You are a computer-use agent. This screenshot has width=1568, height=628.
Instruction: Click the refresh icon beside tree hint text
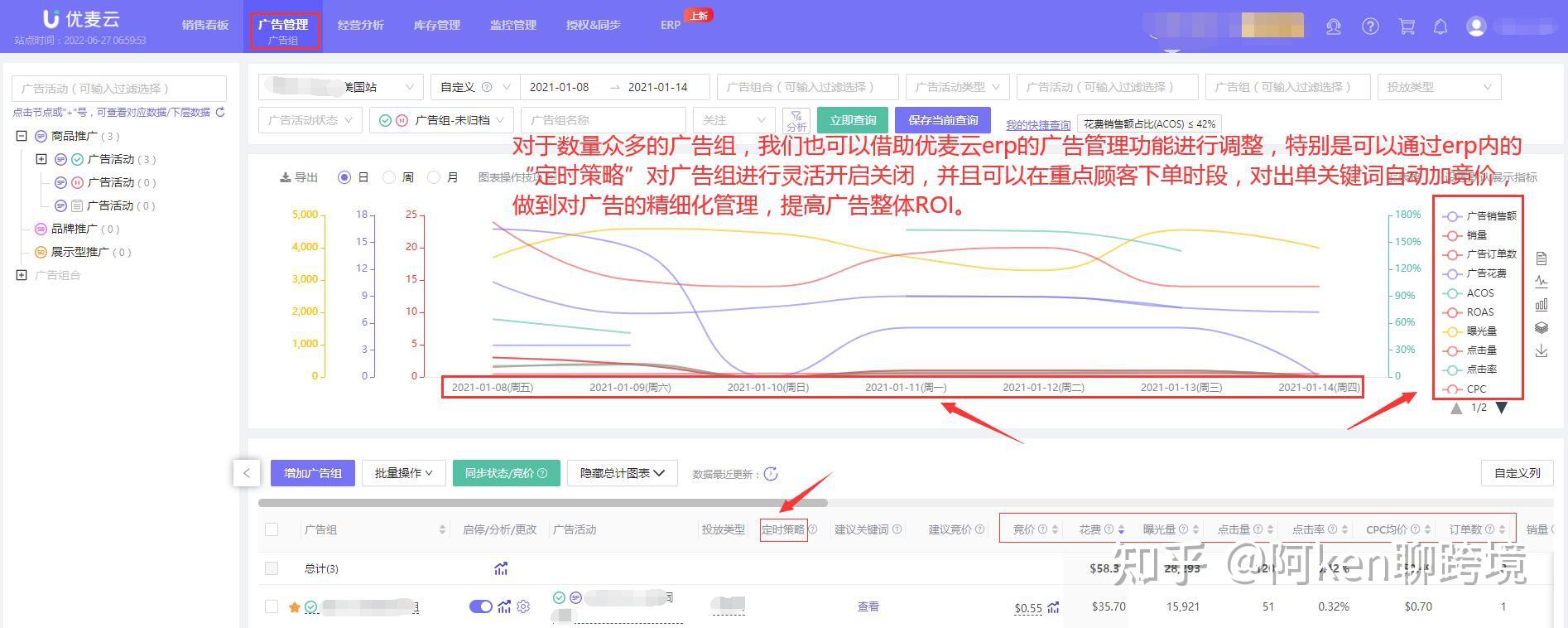click(x=220, y=112)
